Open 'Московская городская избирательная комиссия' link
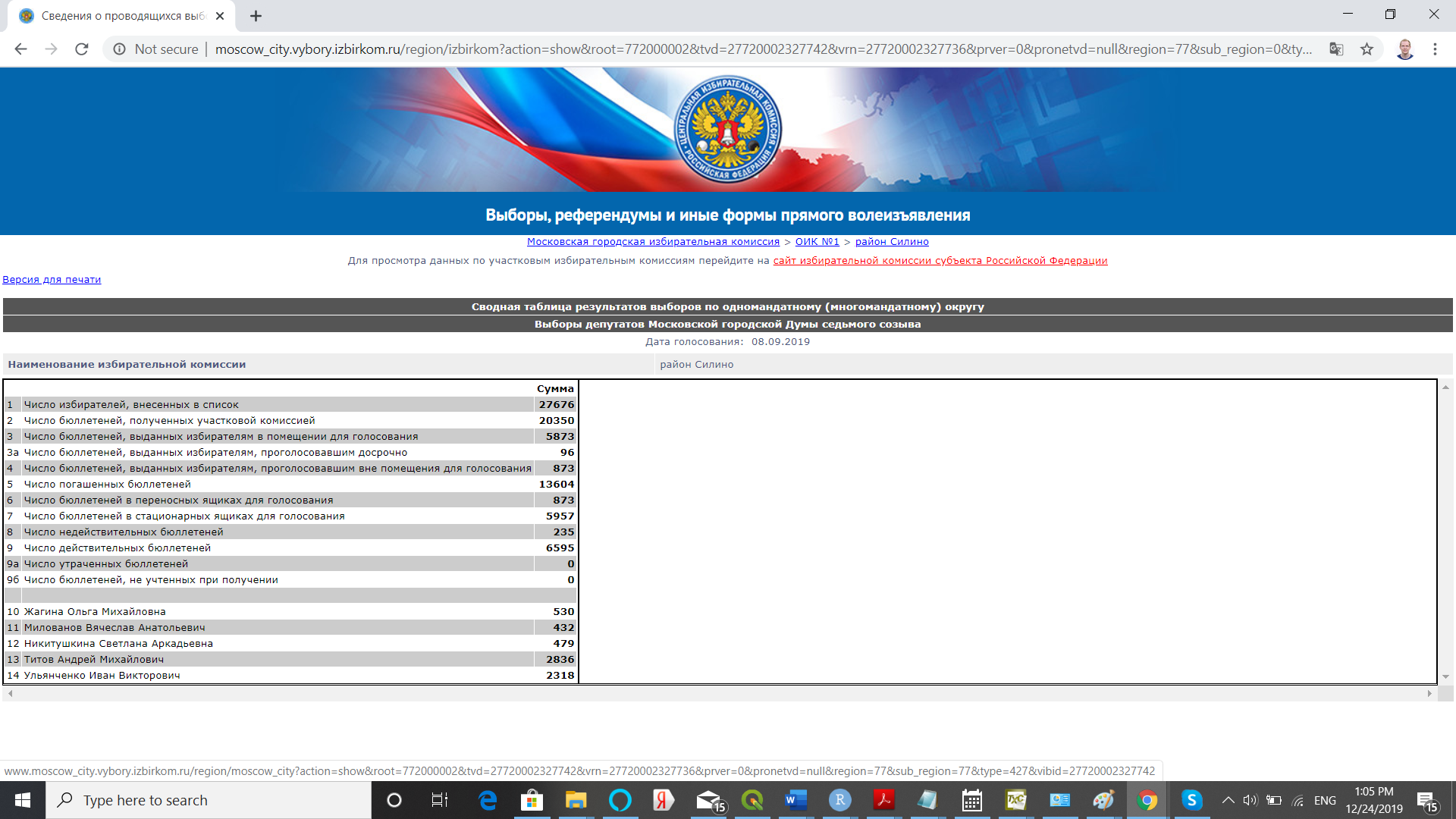Viewport: 1456px width, 819px height. [x=653, y=242]
